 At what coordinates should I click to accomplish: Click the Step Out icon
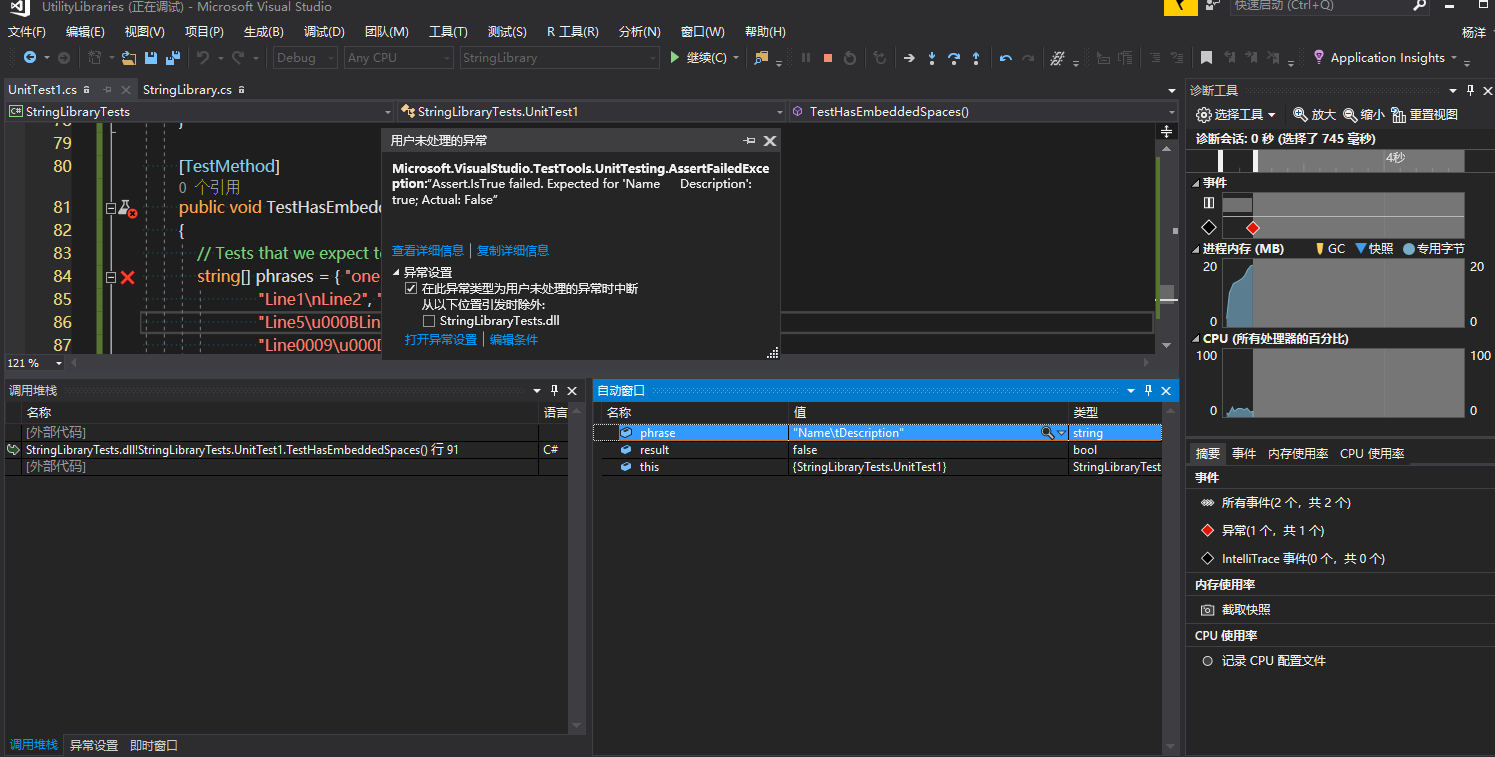(976, 58)
